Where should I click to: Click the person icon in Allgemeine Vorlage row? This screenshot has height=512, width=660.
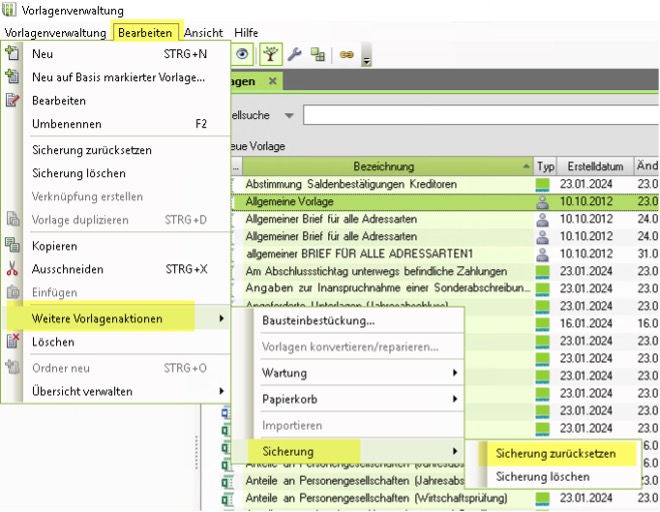tap(543, 202)
